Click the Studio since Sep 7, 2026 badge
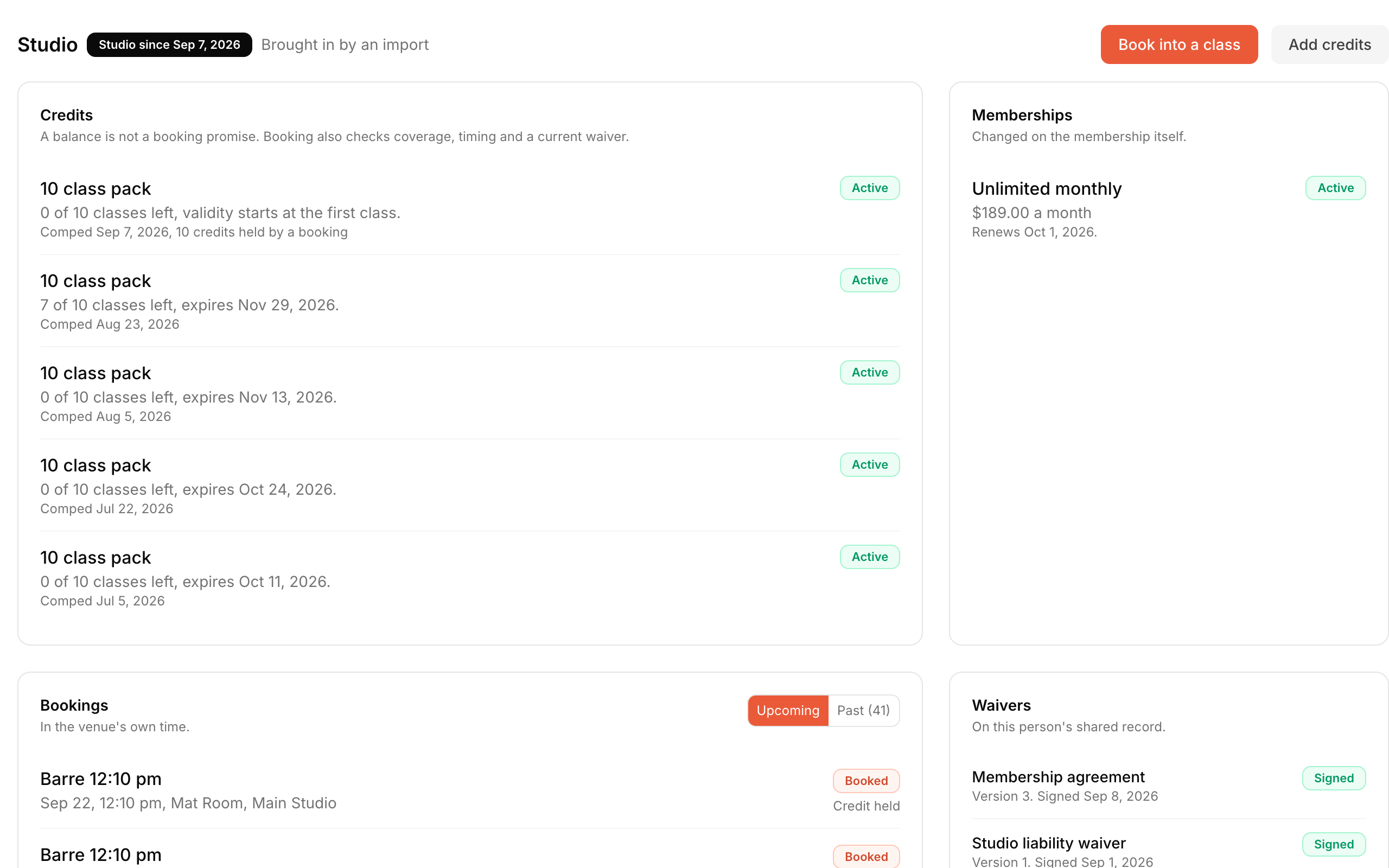This screenshot has width=1389, height=868. tap(169, 44)
